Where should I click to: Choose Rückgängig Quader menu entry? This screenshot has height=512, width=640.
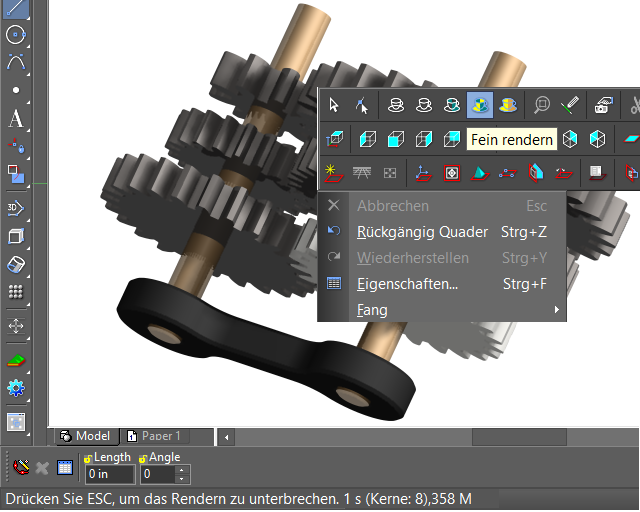[442, 232]
